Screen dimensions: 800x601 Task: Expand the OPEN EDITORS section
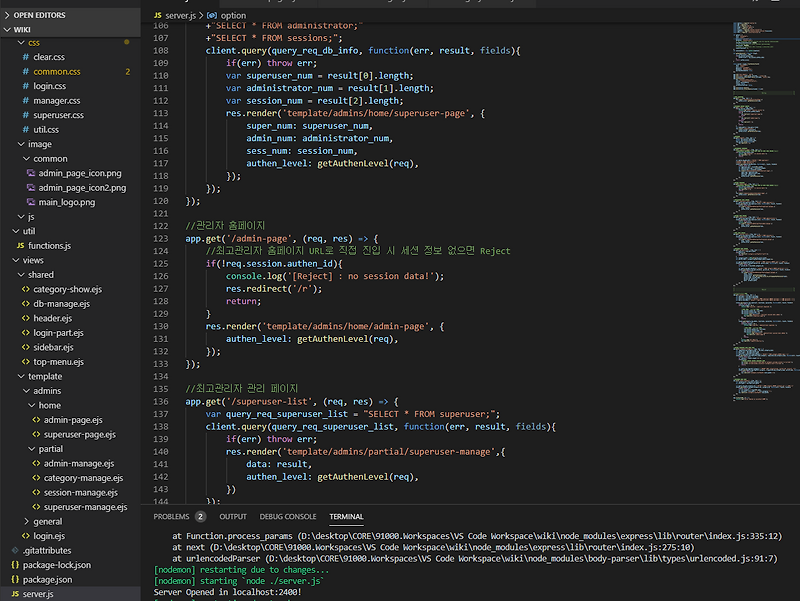coord(38,15)
